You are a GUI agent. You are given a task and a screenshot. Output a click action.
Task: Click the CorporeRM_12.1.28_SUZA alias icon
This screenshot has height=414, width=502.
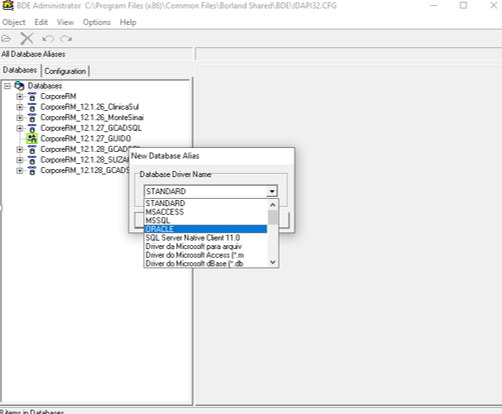(32, 160)
